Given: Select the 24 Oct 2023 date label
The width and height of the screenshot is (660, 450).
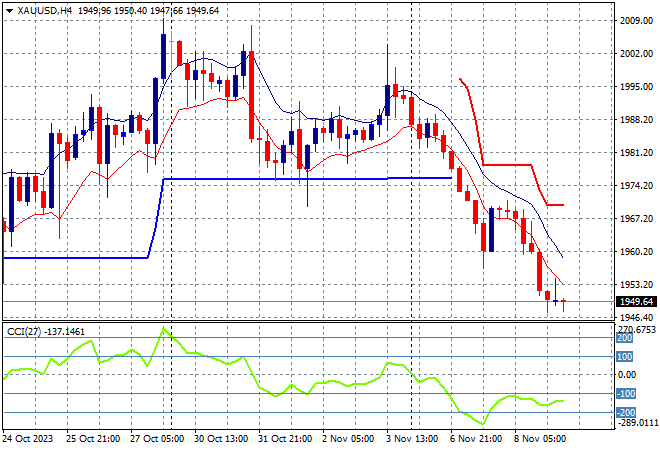Looking at the screenshot, I should click(x=31, y=439).
